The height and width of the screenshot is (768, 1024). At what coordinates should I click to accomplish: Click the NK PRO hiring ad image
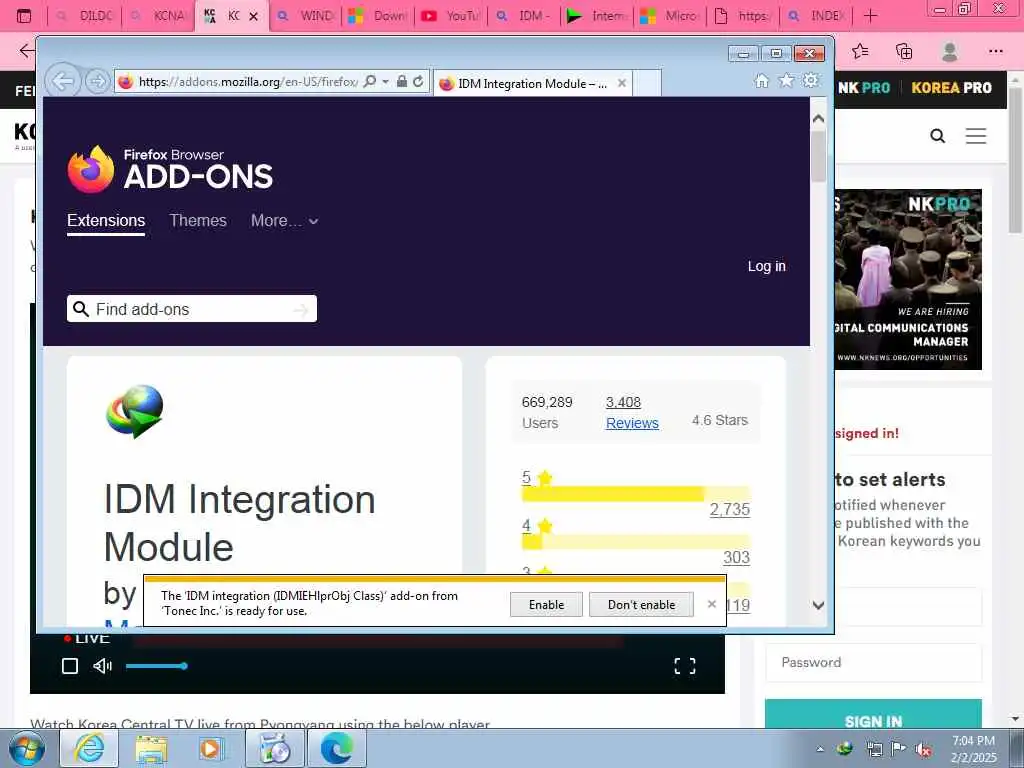[908, 280]
